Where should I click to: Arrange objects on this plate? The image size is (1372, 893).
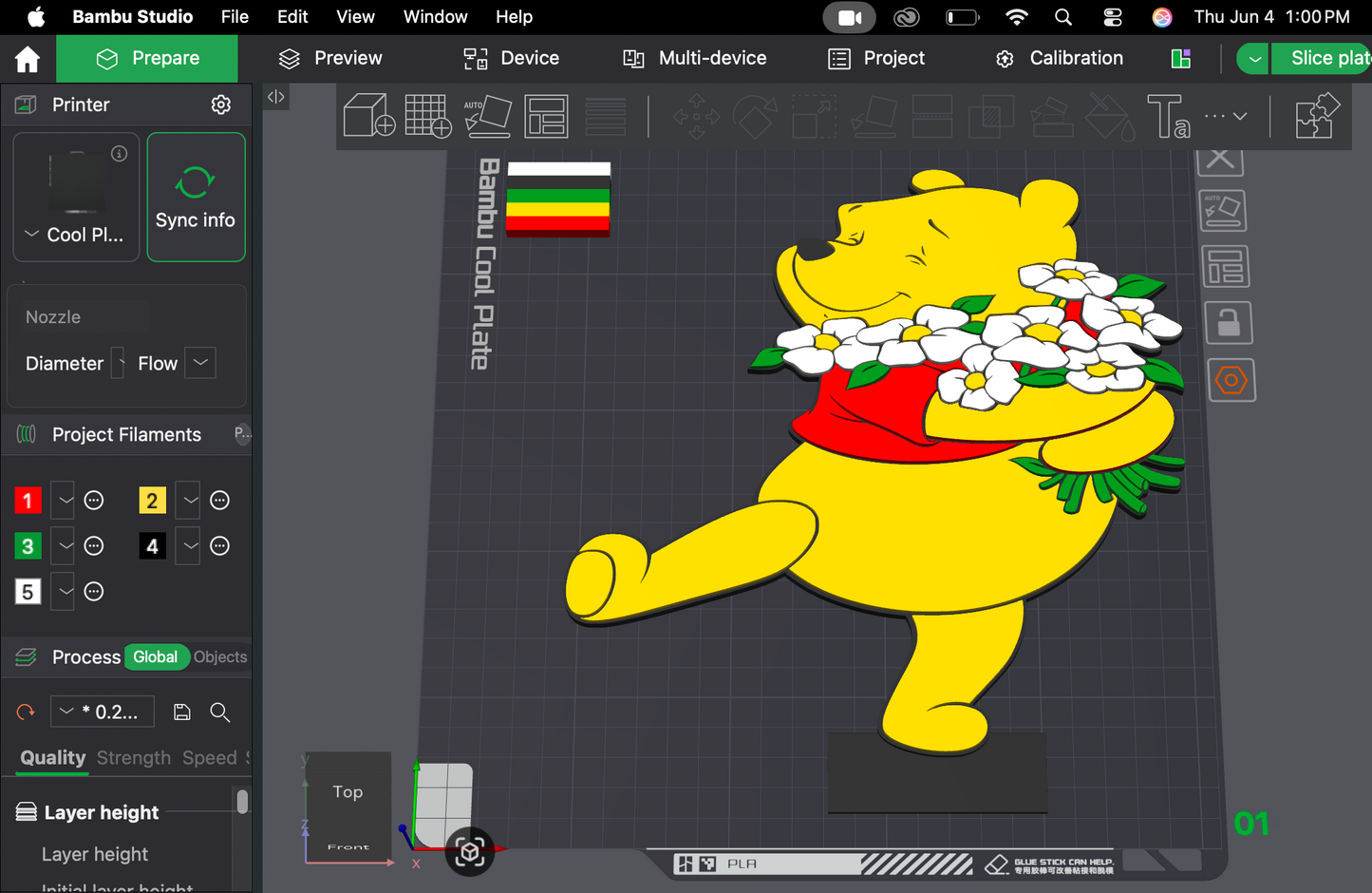tap(1226, 267)
